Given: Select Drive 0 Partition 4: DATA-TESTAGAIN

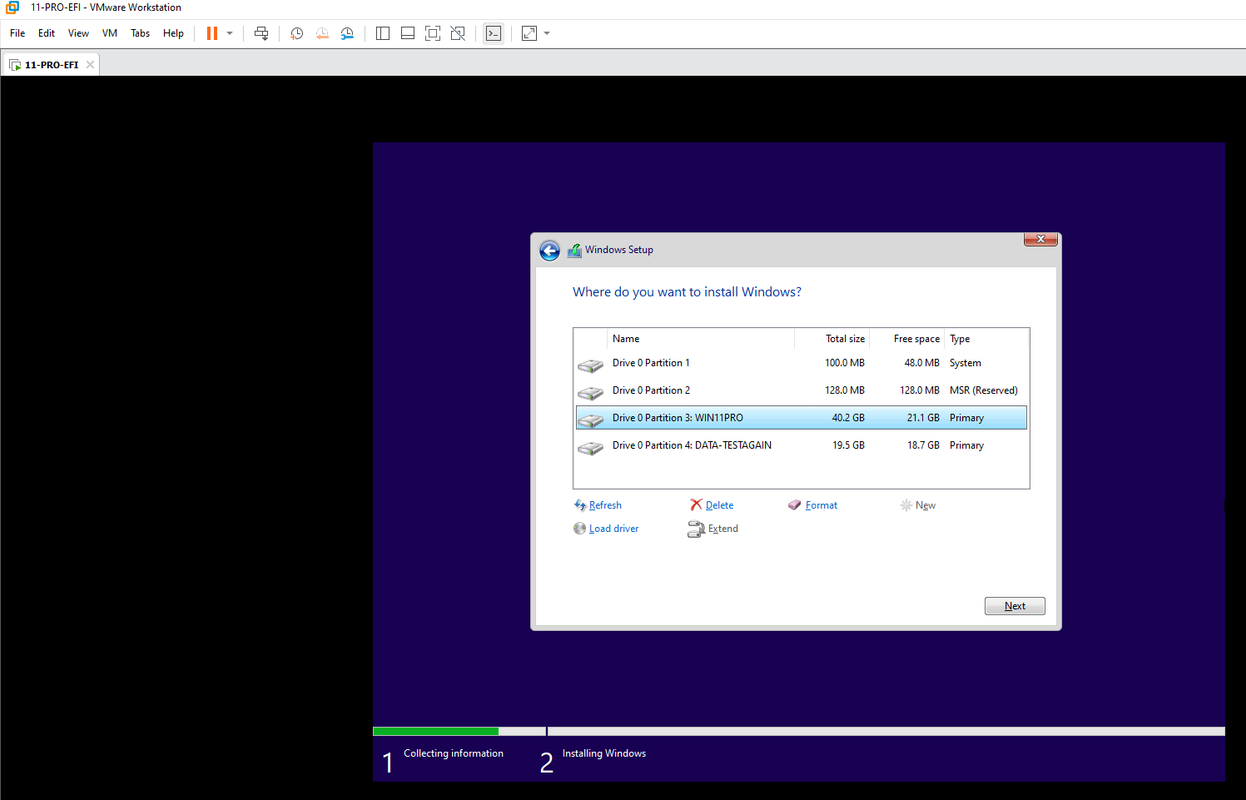Looking at the screenshot, I should click(801, 445).
